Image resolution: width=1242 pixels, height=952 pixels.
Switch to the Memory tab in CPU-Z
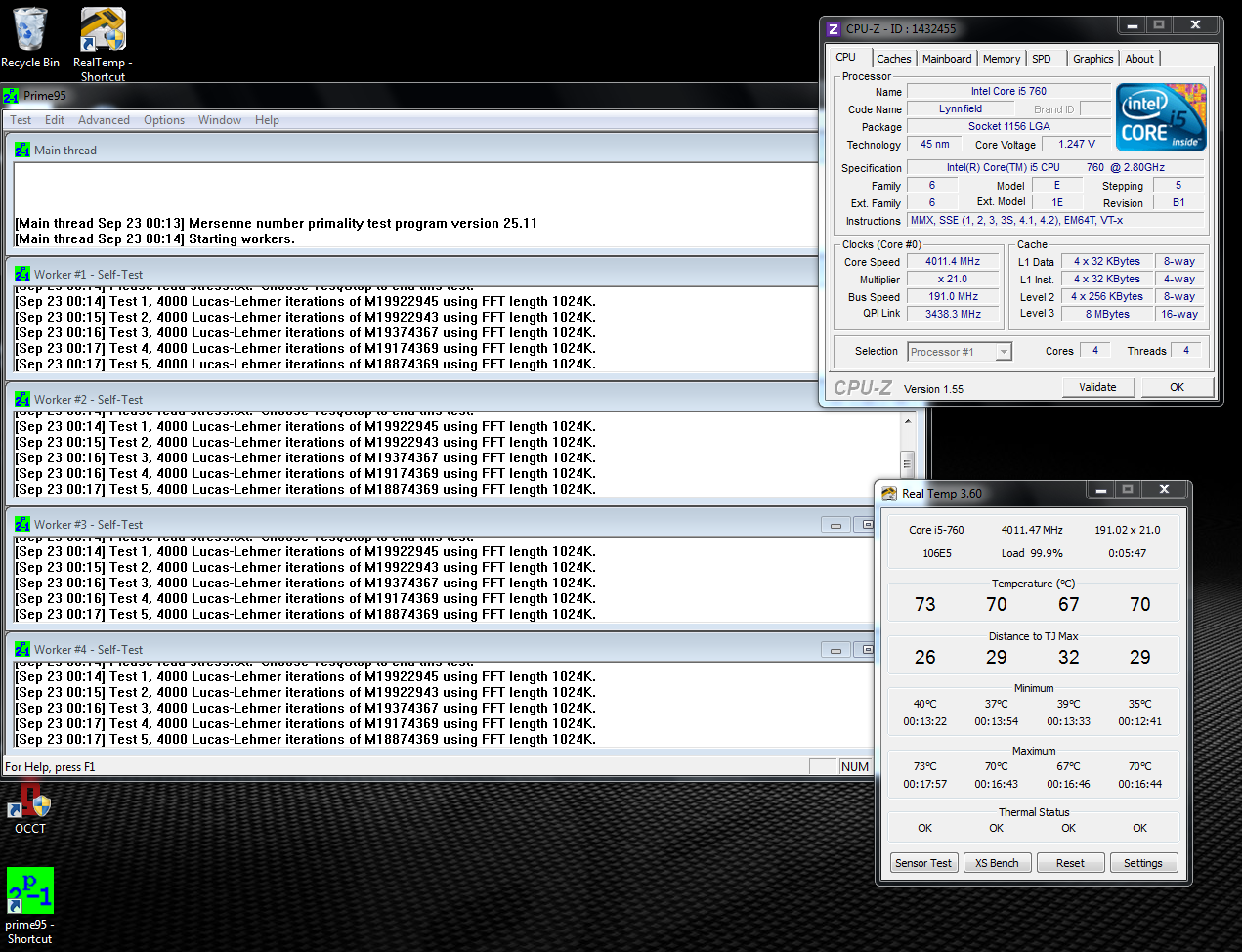tap(1002, 59)
